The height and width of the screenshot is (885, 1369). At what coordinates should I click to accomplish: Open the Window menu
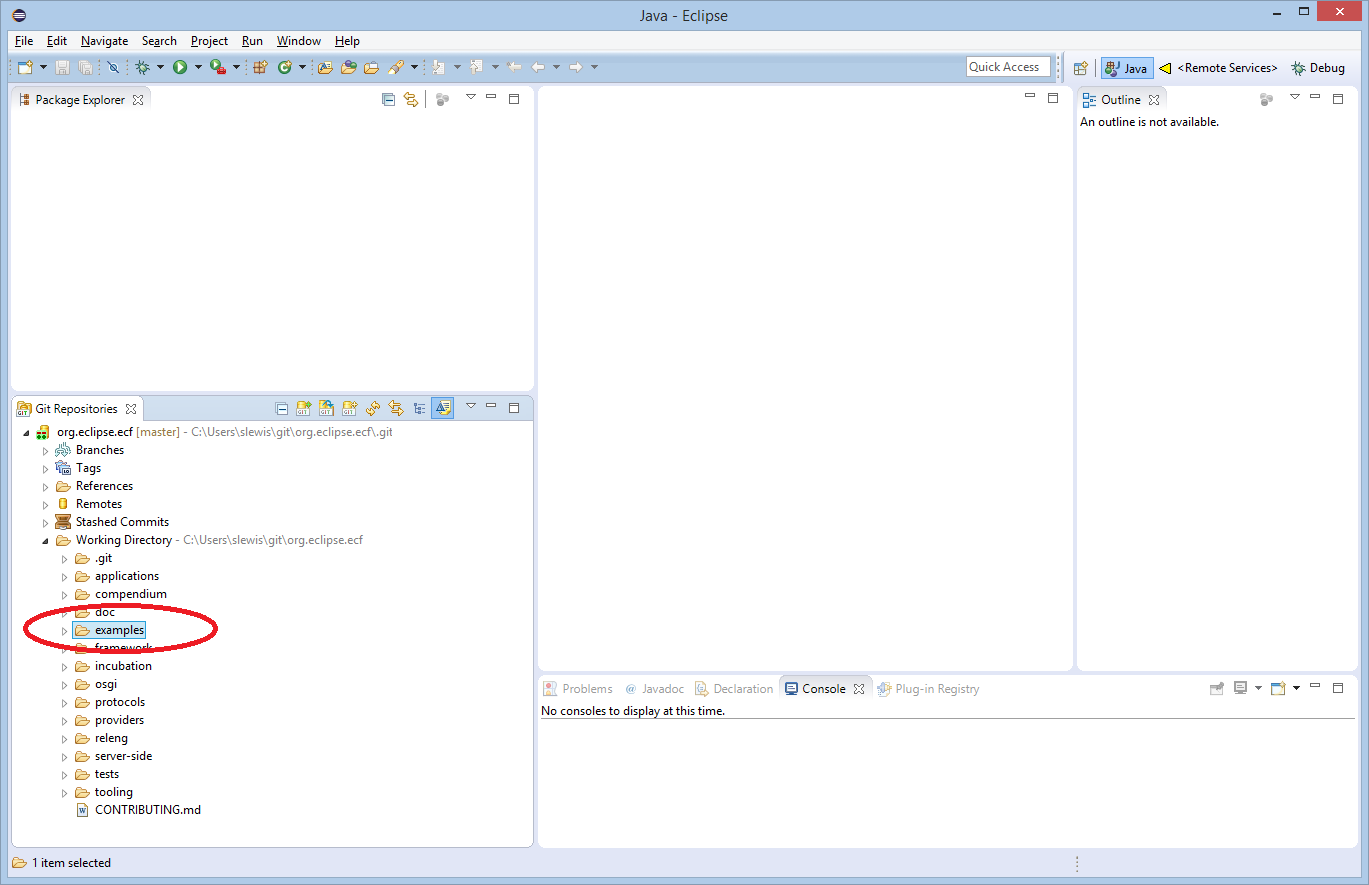click(299, 41)
